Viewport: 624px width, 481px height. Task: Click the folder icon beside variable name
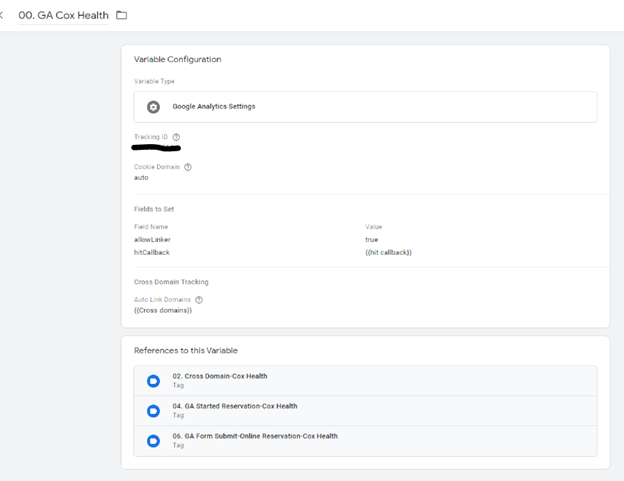(121, 15)
